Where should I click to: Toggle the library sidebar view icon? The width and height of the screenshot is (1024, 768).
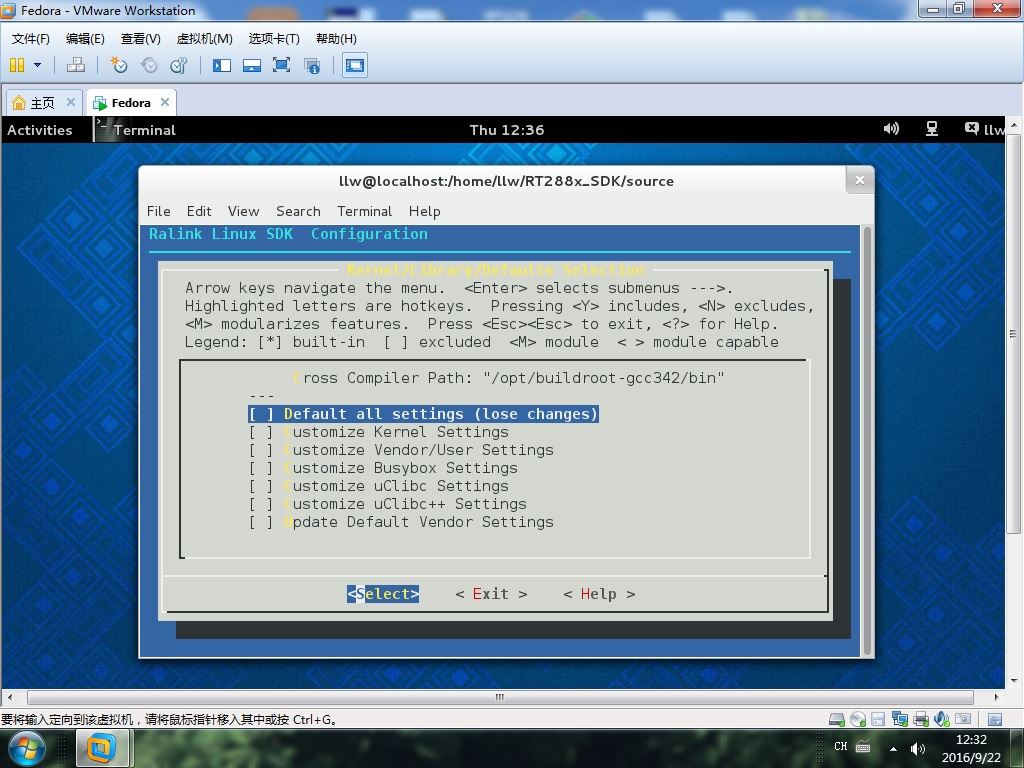[222, 65]
